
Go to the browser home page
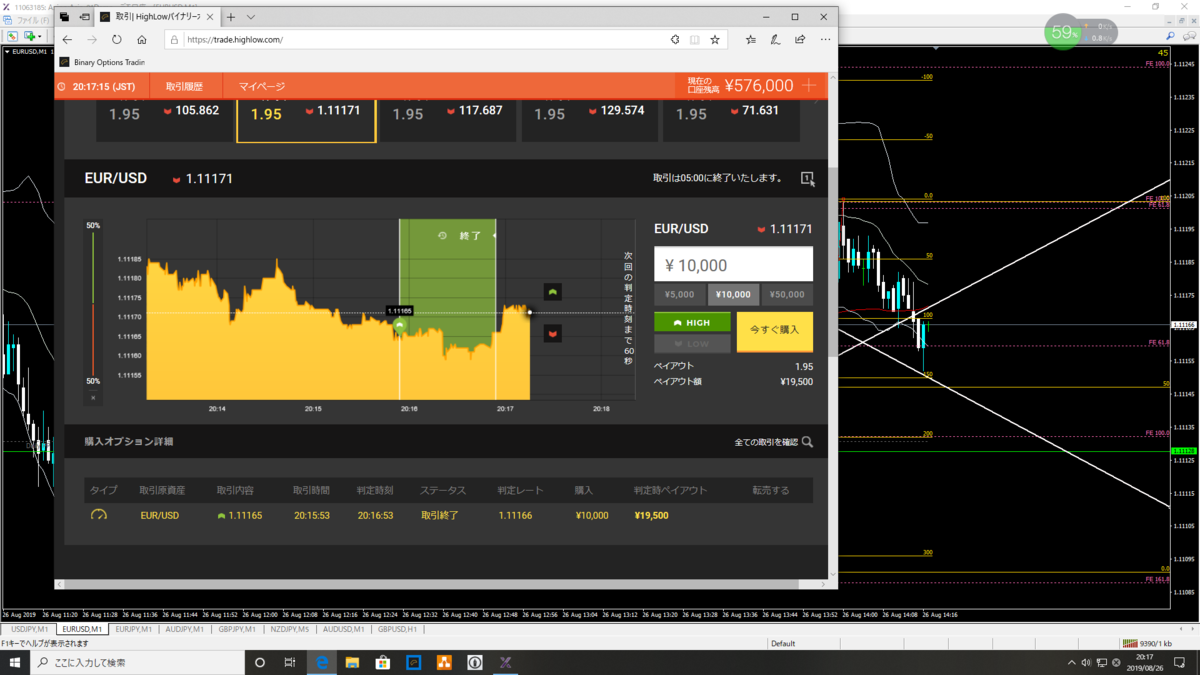142,40
